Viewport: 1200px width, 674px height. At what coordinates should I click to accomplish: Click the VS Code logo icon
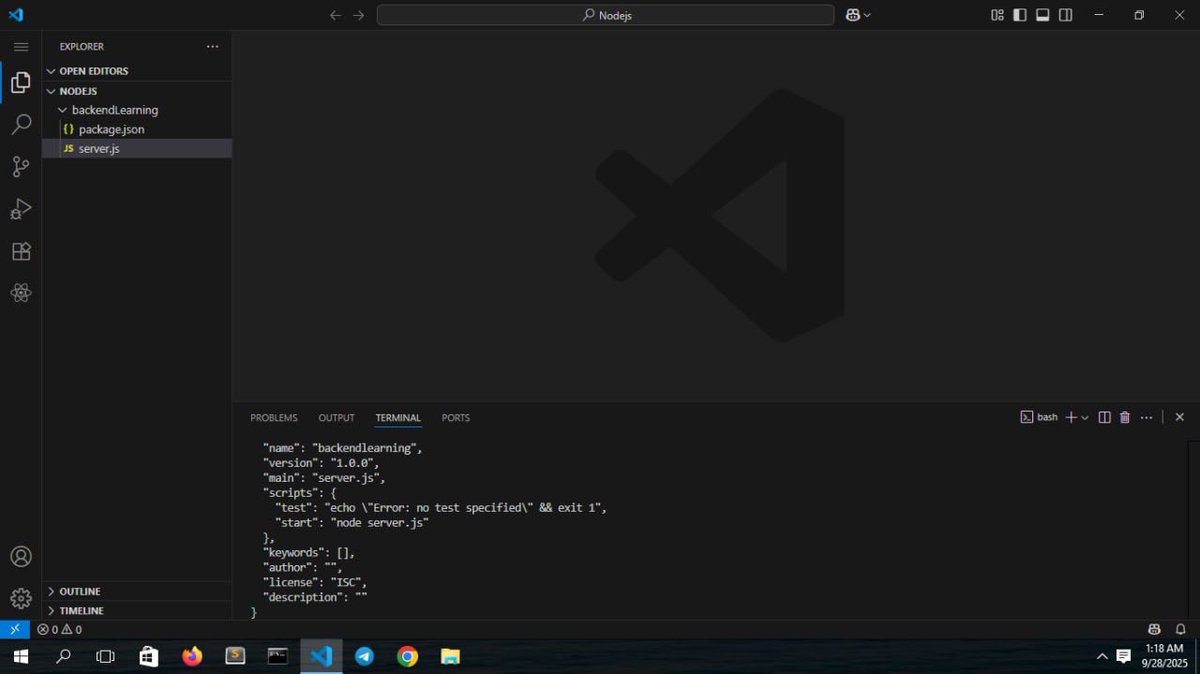15,15
